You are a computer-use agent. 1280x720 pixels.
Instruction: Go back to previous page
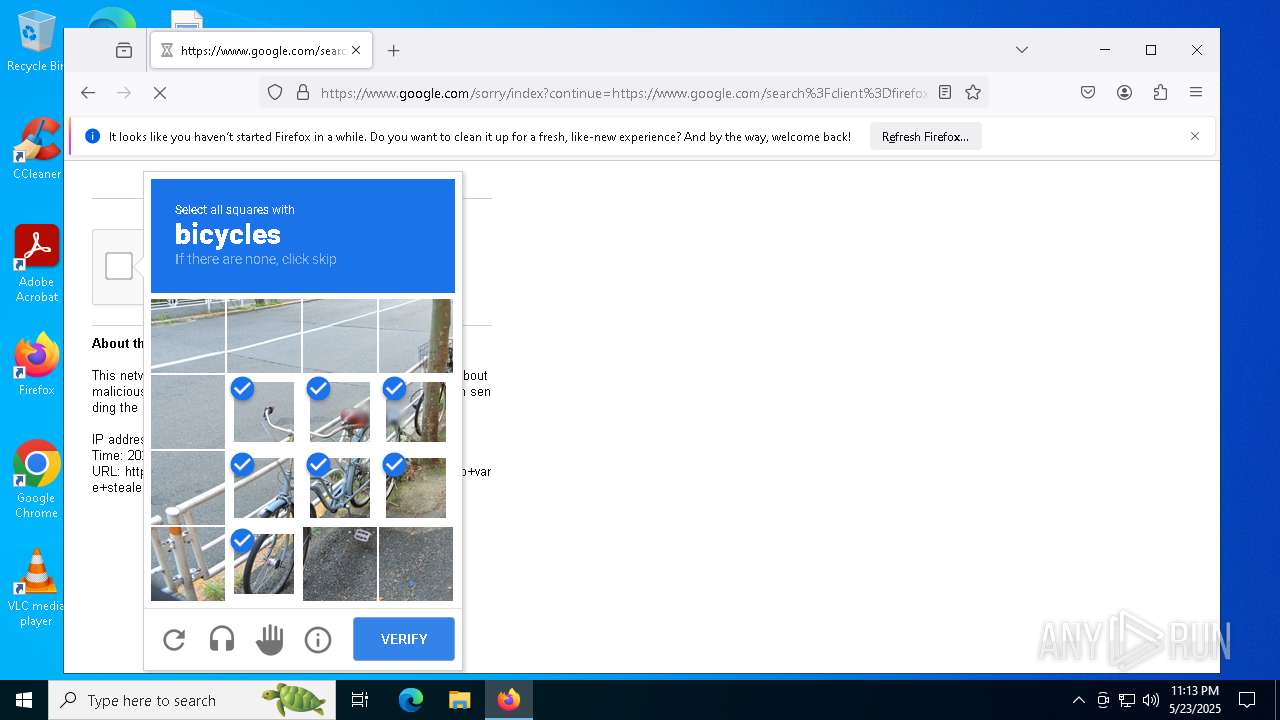88,93
